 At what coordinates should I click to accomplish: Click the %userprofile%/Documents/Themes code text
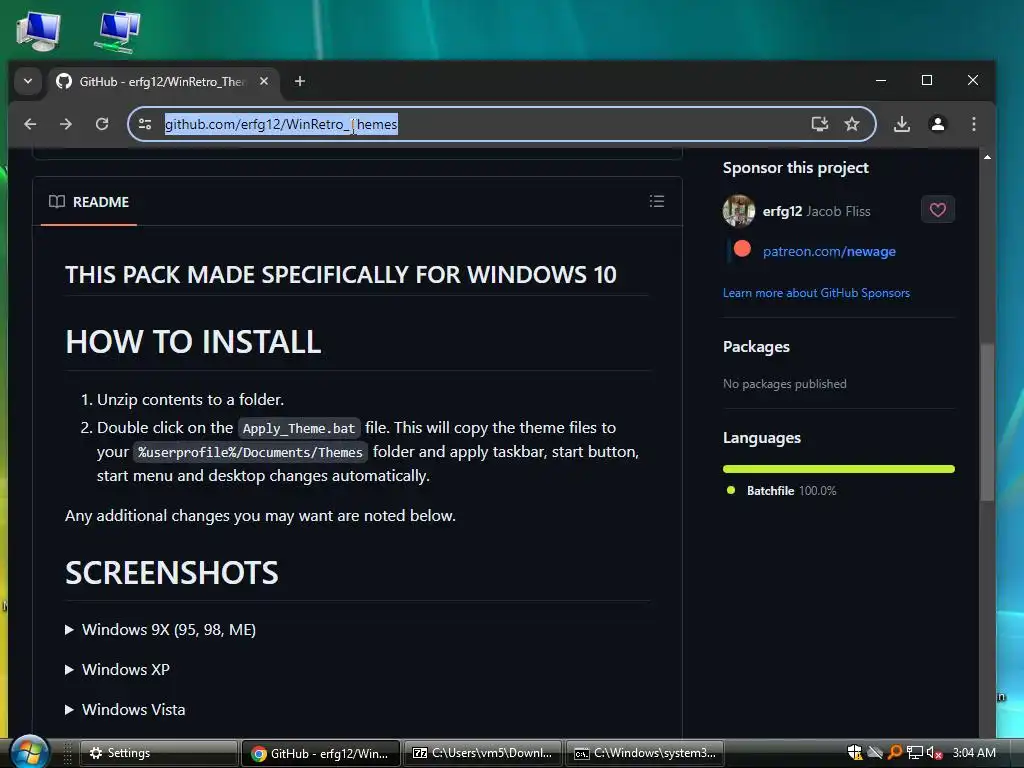250,452
